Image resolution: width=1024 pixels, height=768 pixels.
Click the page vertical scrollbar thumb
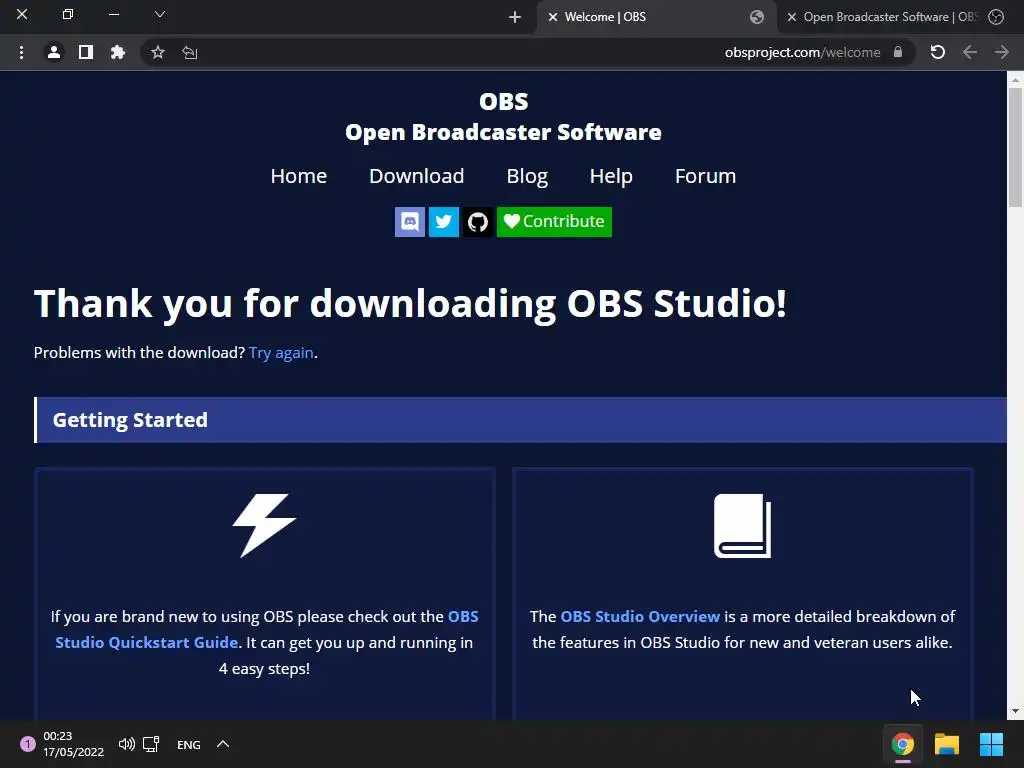point(1015,147)
